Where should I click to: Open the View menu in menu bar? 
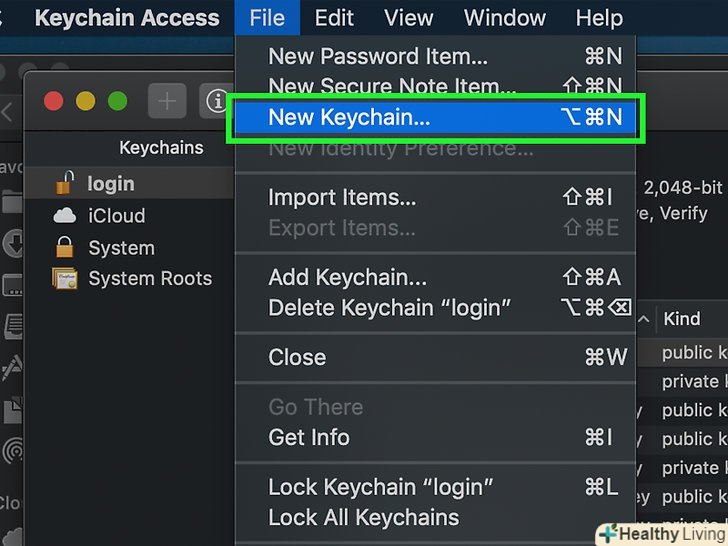(408, 18)
